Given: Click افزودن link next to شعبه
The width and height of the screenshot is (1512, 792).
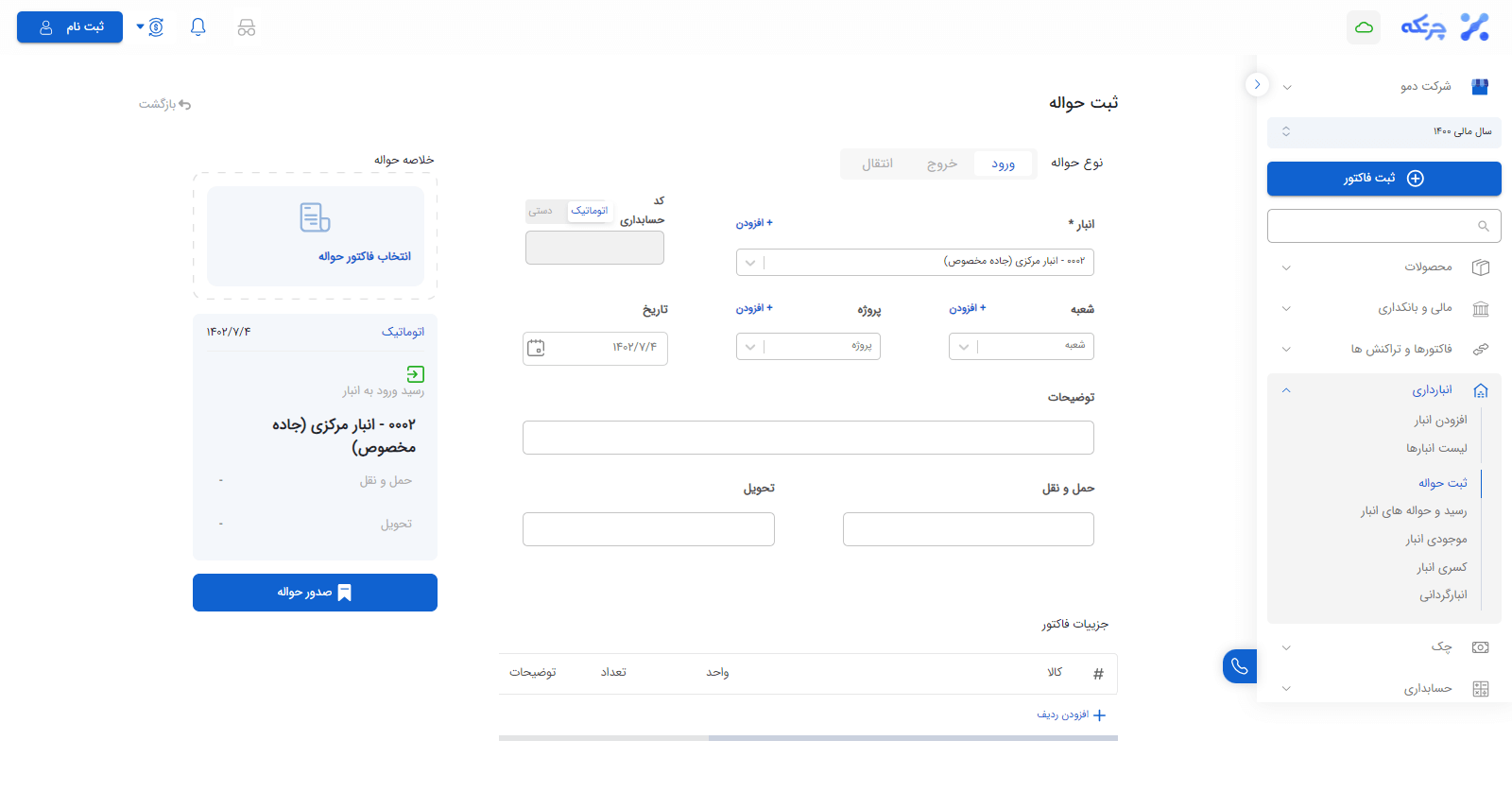Looking at the screenshot, I should [x=968, y=308].
